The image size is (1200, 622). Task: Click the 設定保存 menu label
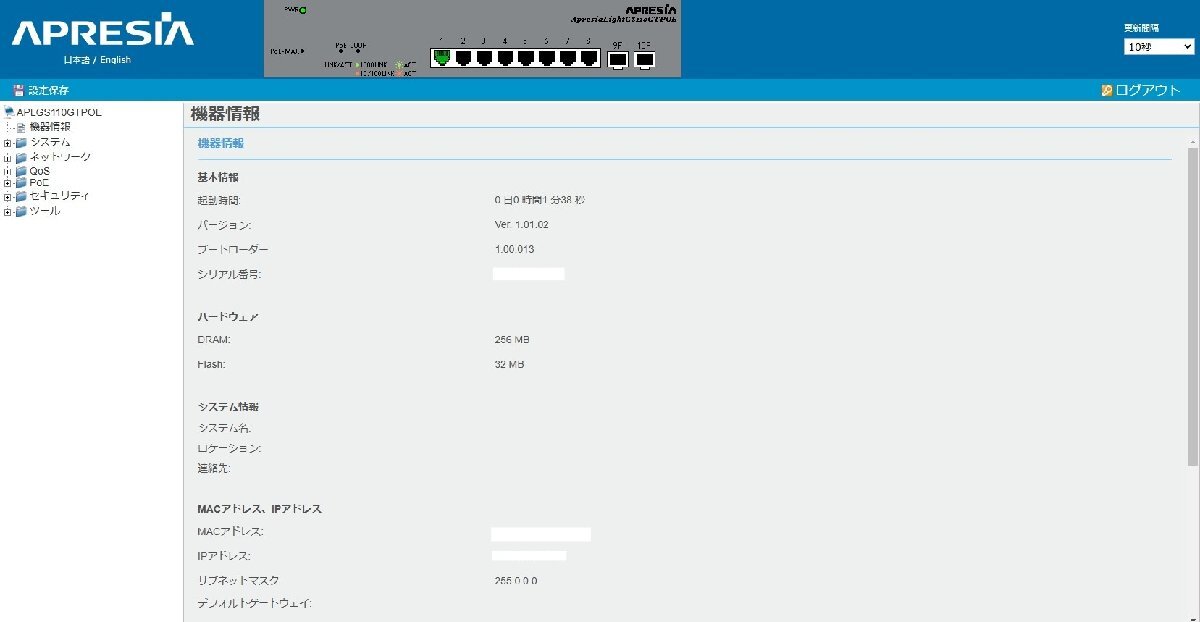pyautogui.click(x=49, y=90)
